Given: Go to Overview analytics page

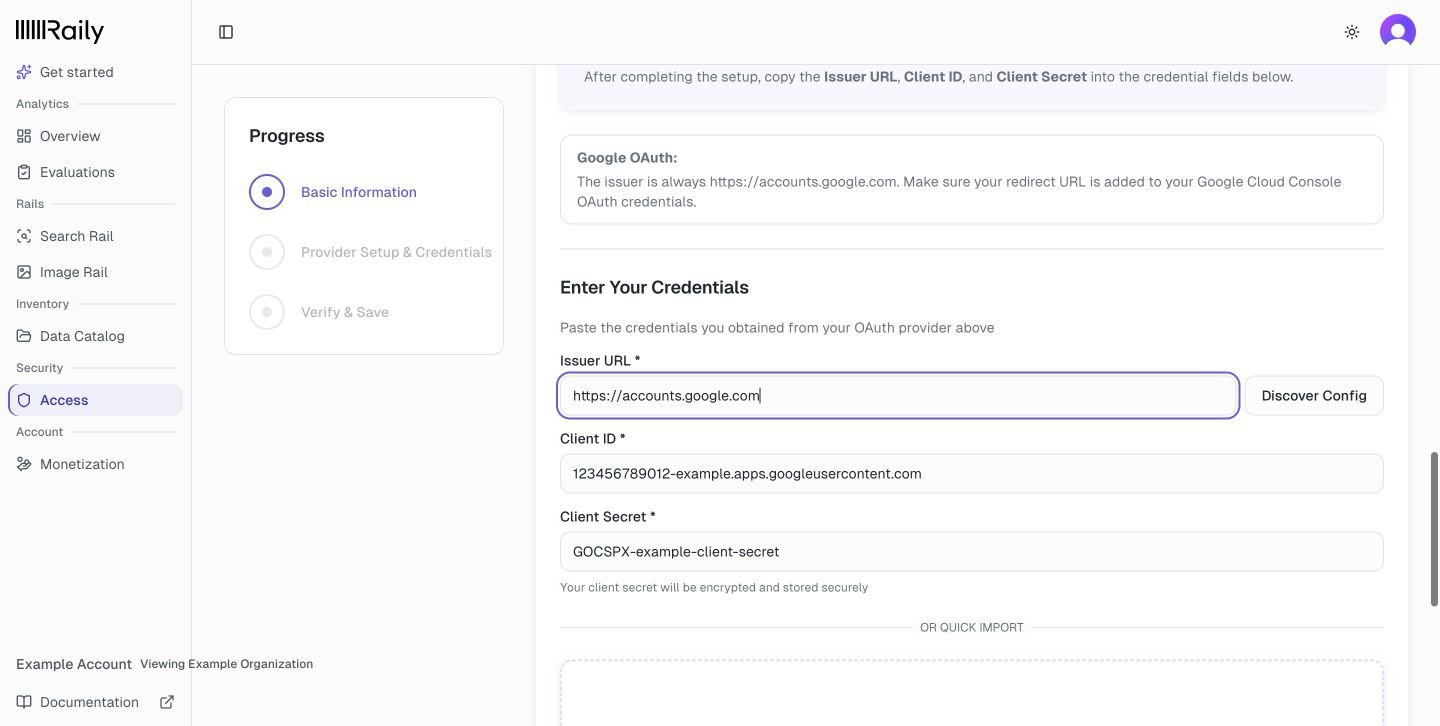Looking at the screenshot, I should click(x=95, y=136).
